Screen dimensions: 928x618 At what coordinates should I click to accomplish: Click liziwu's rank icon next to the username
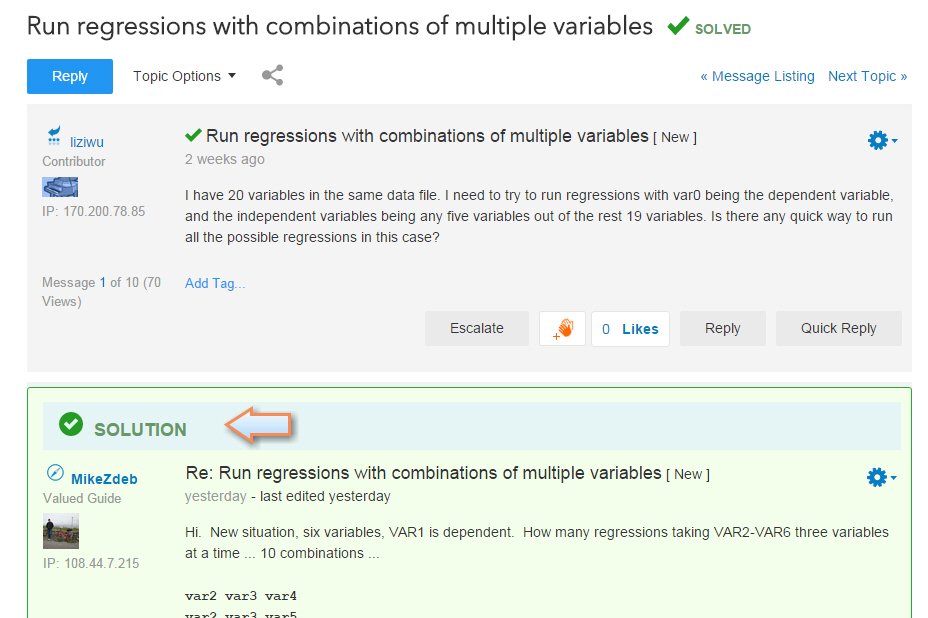click(54, 137)
